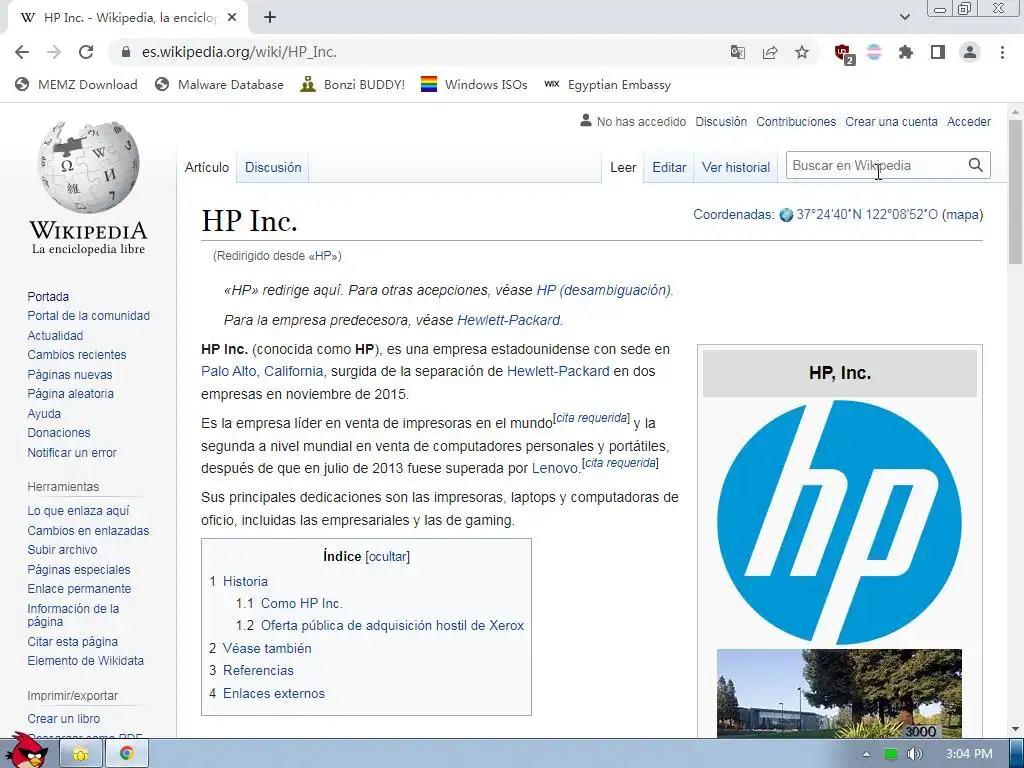The height and width of the screenshot is (768, 1024).
Task: Open the uBlock Origin extension
Action: [843, 53]
